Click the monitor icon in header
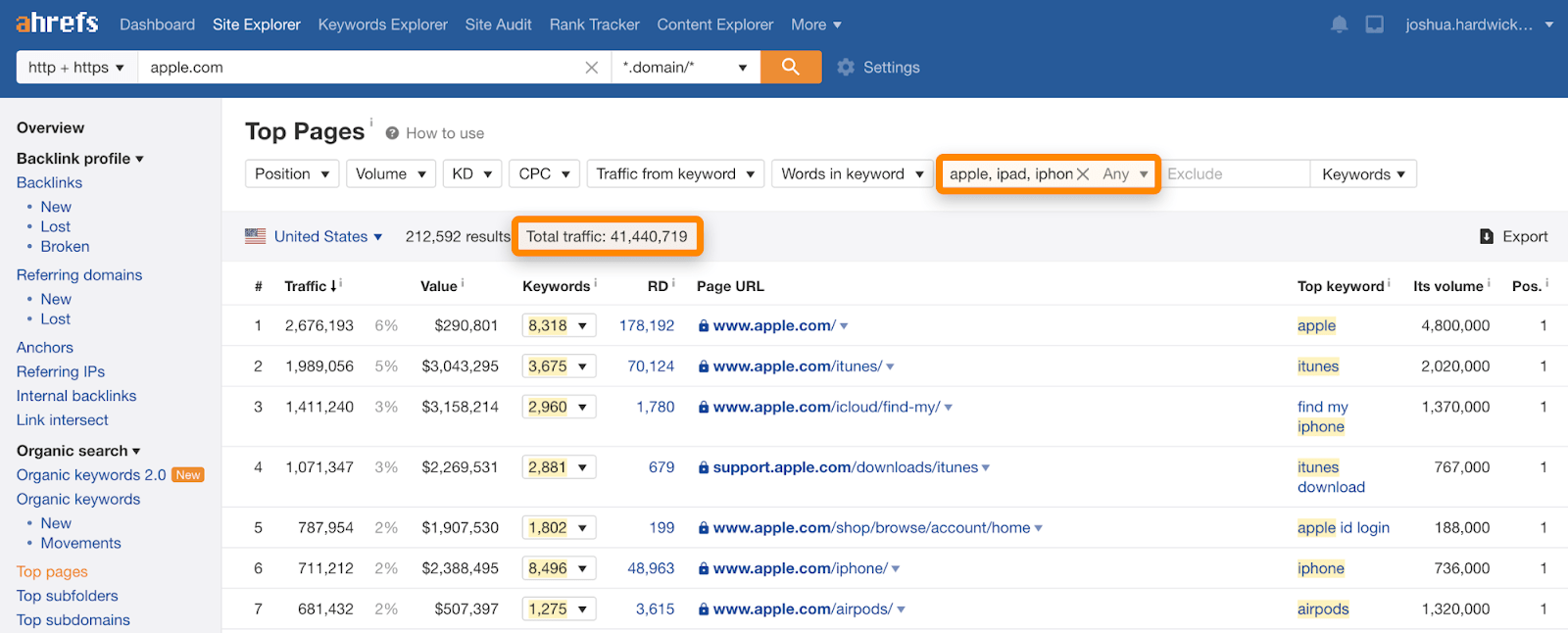1568x633 pixels. coord(1375,24)
